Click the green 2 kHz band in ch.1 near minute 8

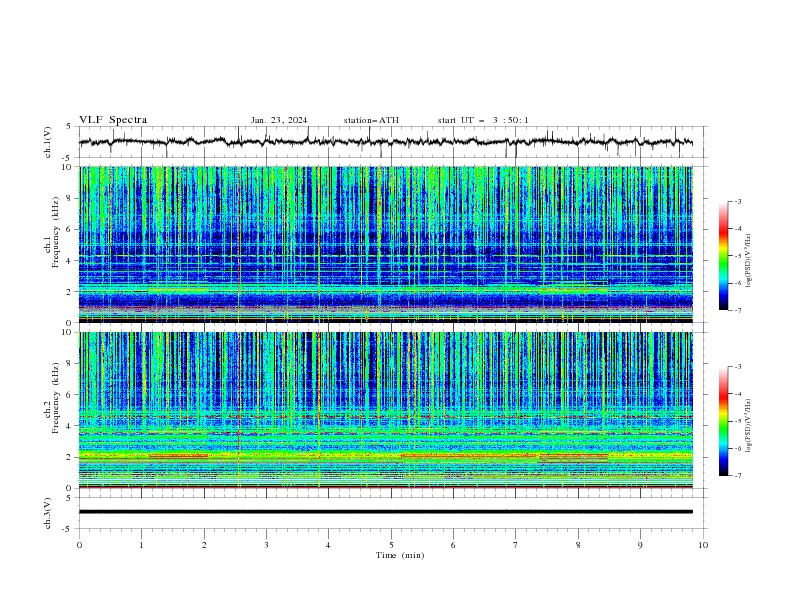tap(573, 290)
